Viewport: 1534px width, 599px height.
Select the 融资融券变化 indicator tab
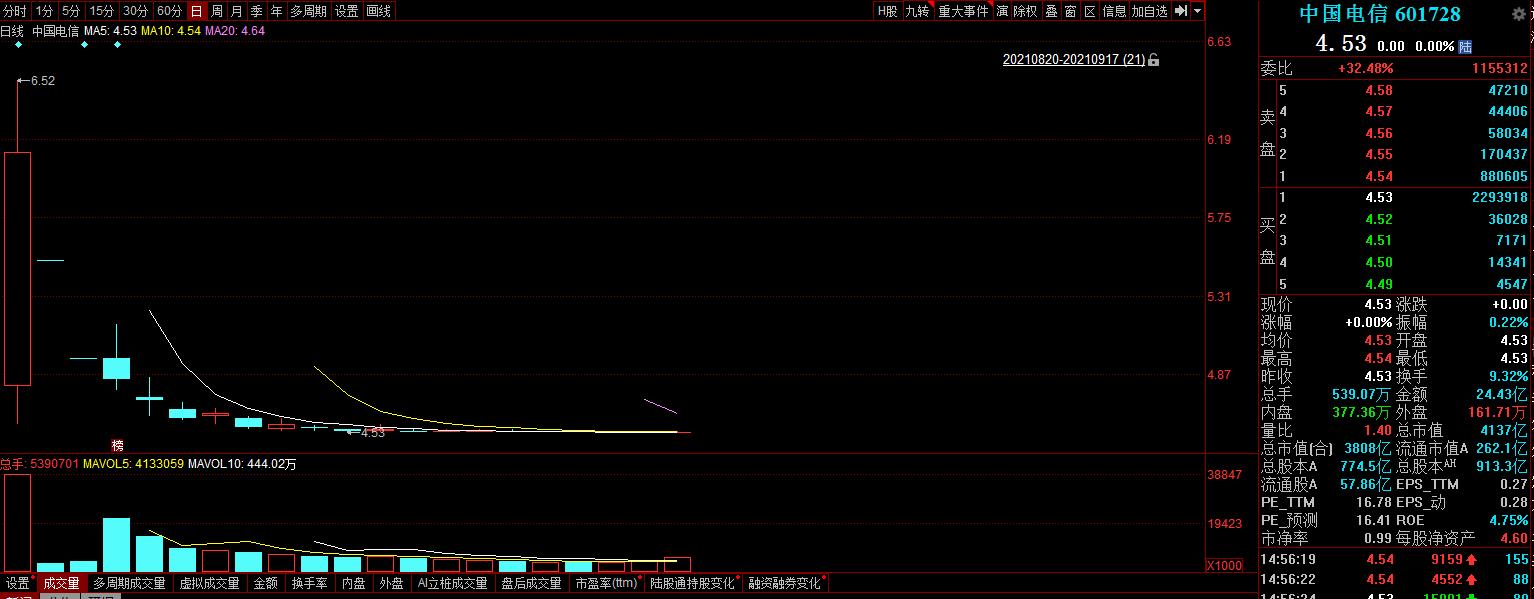(x=785, y=583)
